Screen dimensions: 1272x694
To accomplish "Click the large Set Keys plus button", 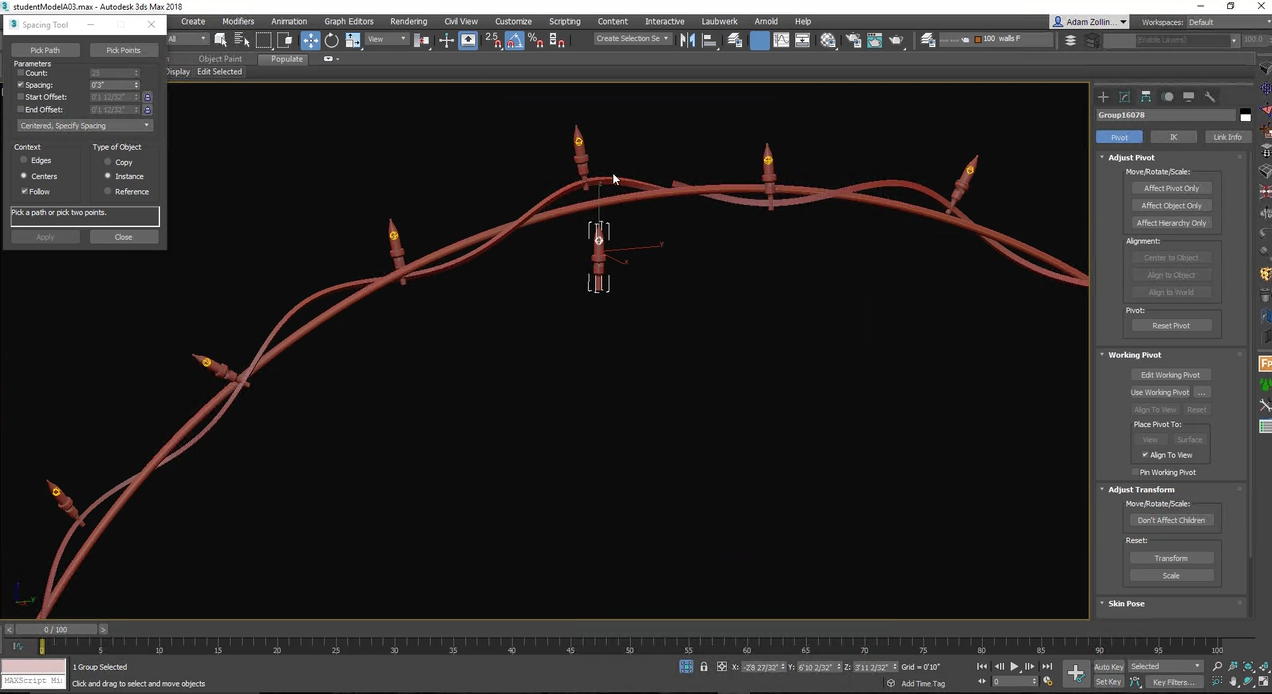I will (1076, 673).
